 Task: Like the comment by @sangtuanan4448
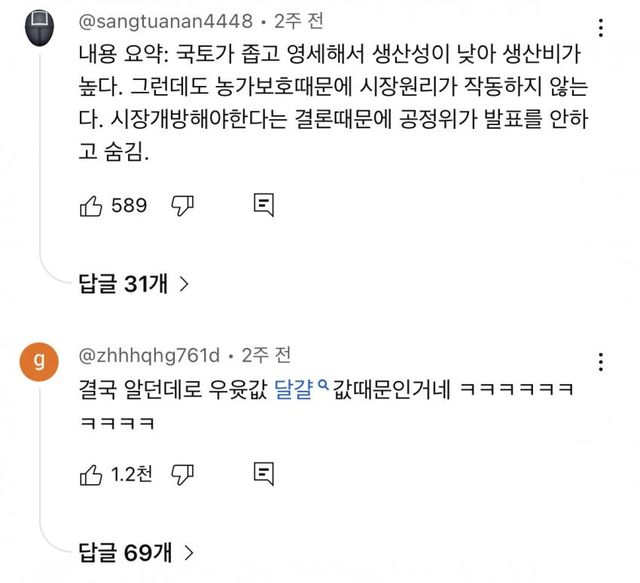click(90, 206)
